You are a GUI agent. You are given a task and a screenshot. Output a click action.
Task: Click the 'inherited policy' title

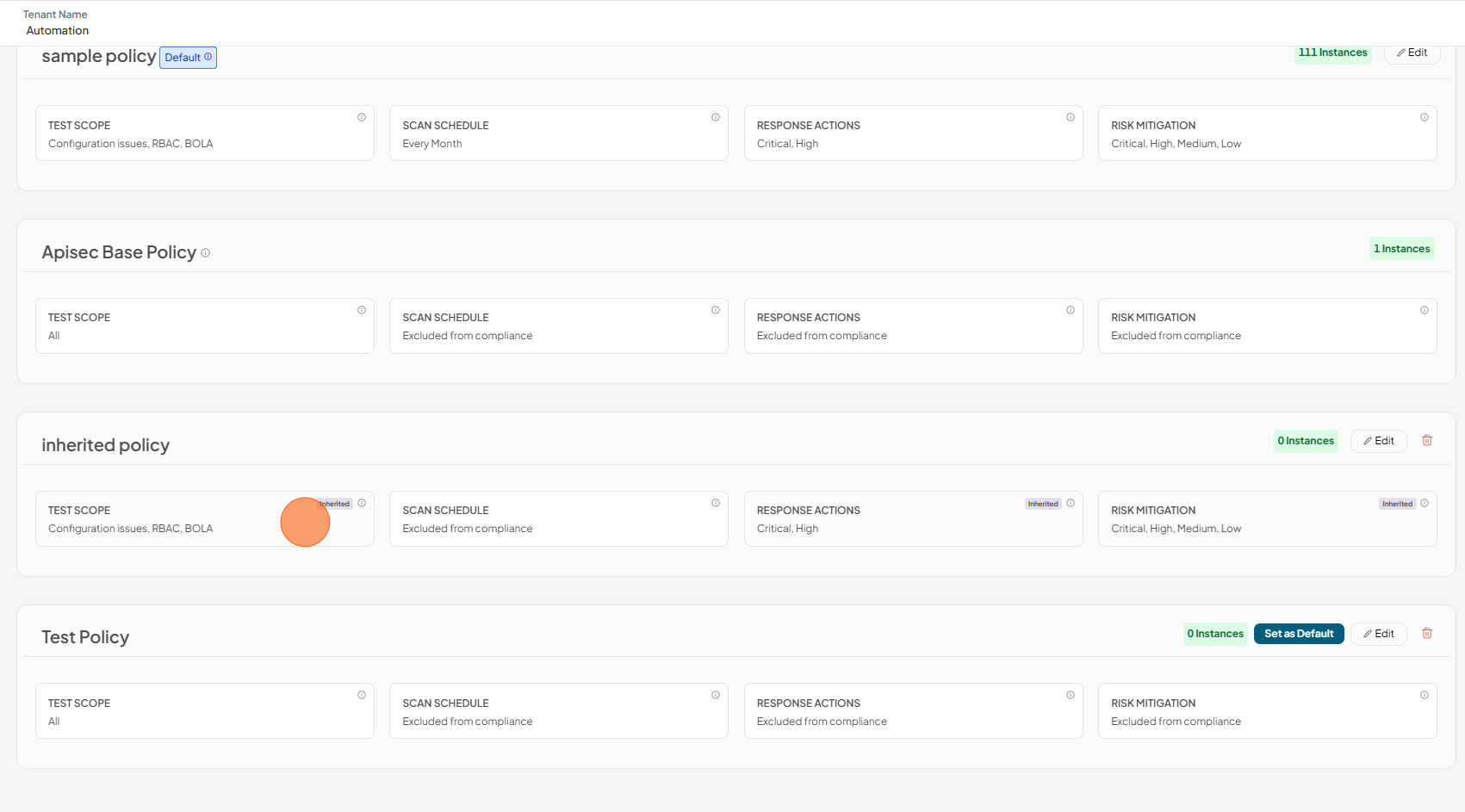[x=106, y=445]
